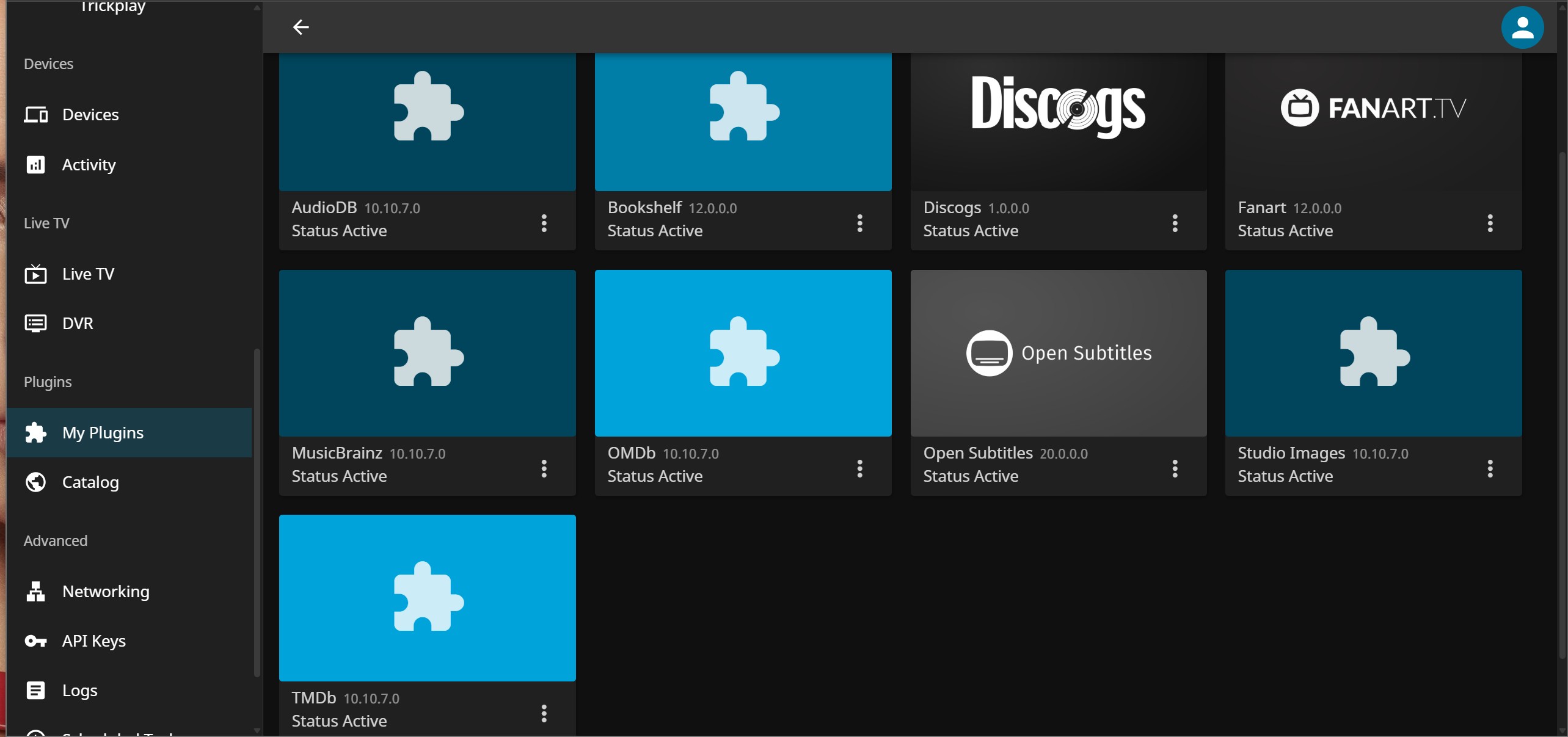Open Fanart plugin three-dot menu
1568x737 pixels.
(1490, 223)
